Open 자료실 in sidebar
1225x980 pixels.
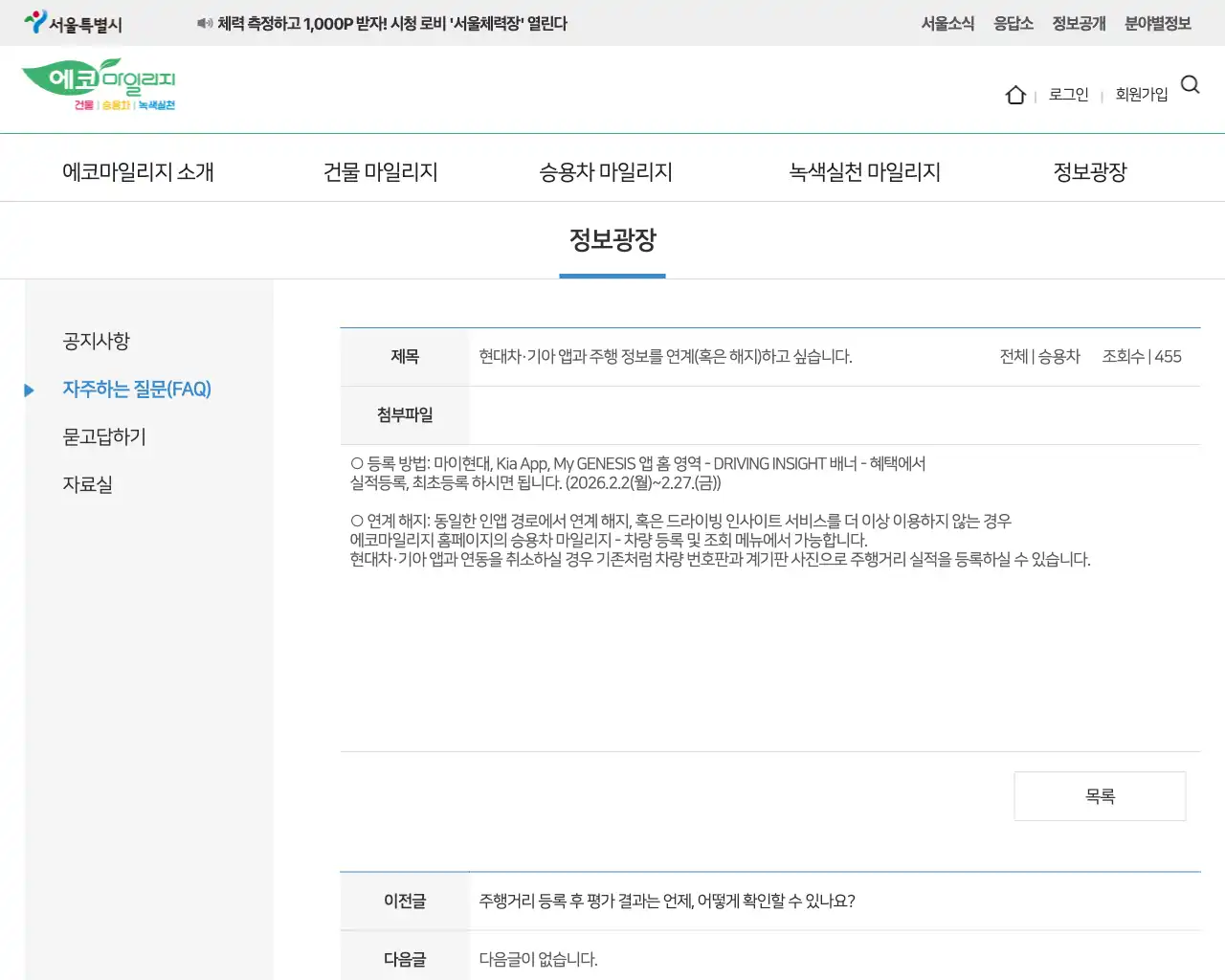point(87,484)
